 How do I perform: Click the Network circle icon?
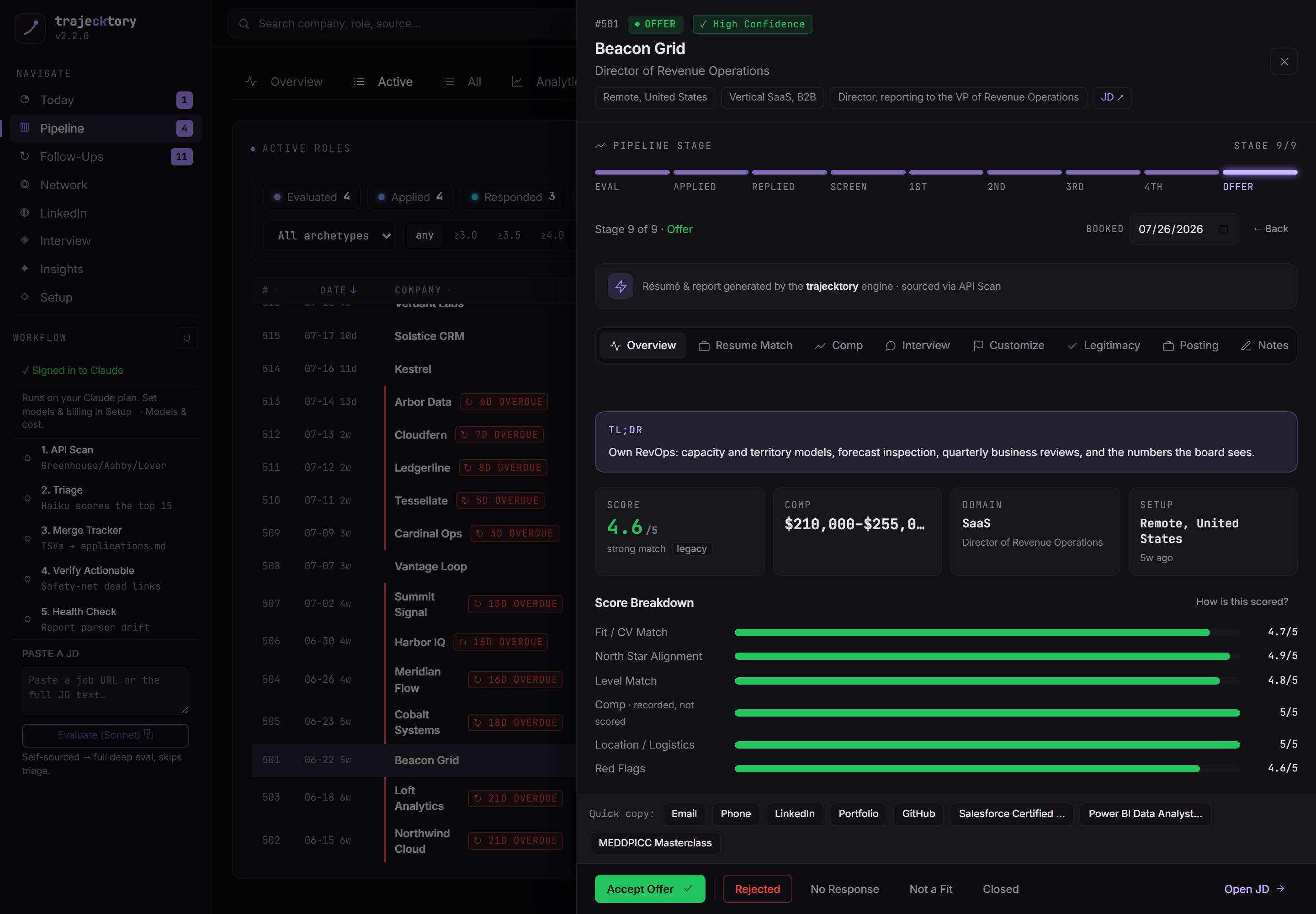[25, 185]
